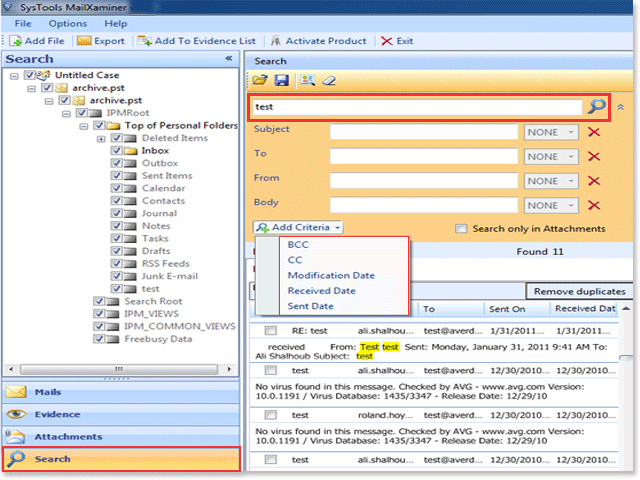Open the Options menu
Screen dimensions: 640x480
point(67,23)
